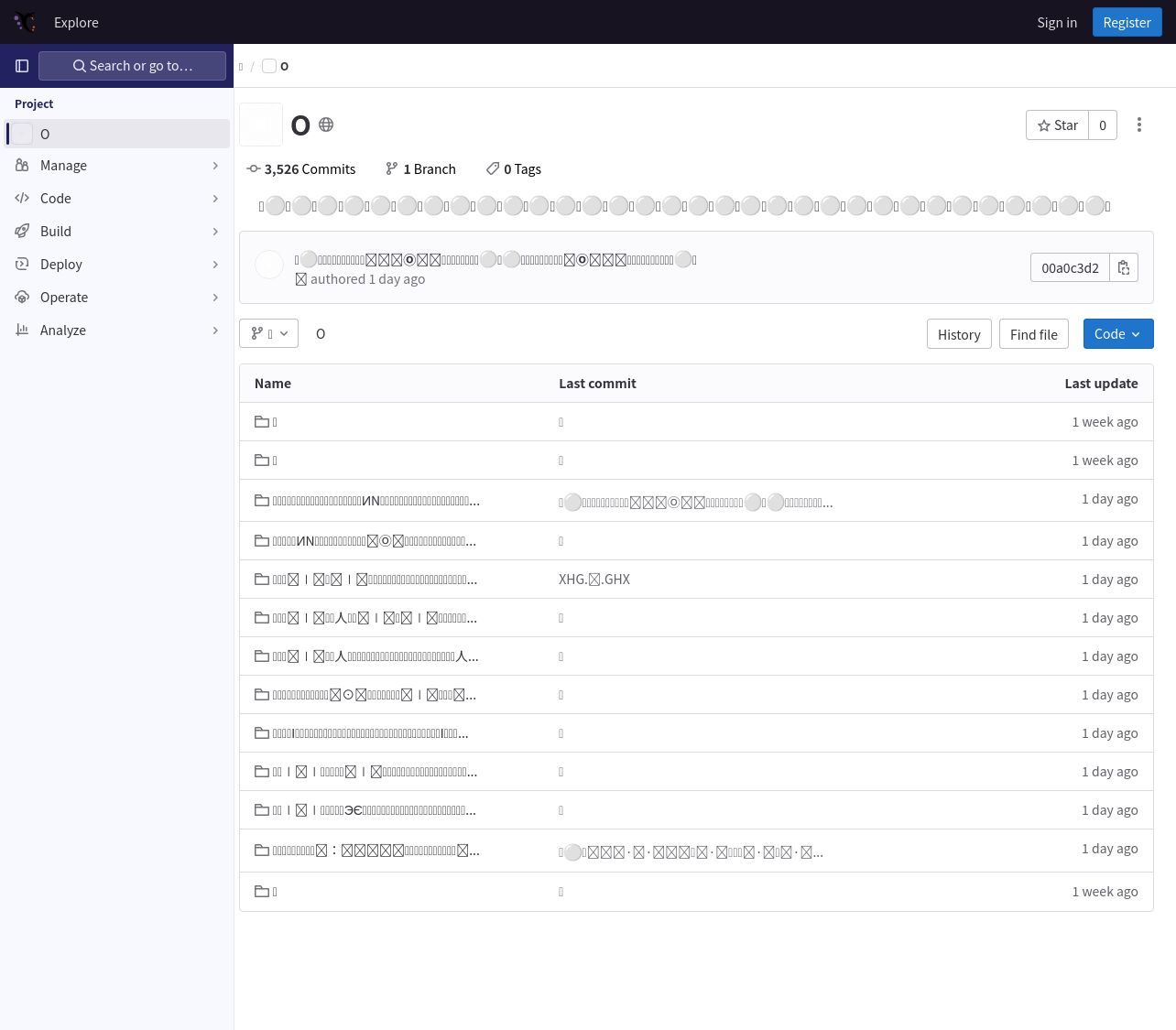Viewport: 1176px width, 1030px height.
Task: Open the branch selector dropdown
Action: pyautogui.click(x=268, y=333)
